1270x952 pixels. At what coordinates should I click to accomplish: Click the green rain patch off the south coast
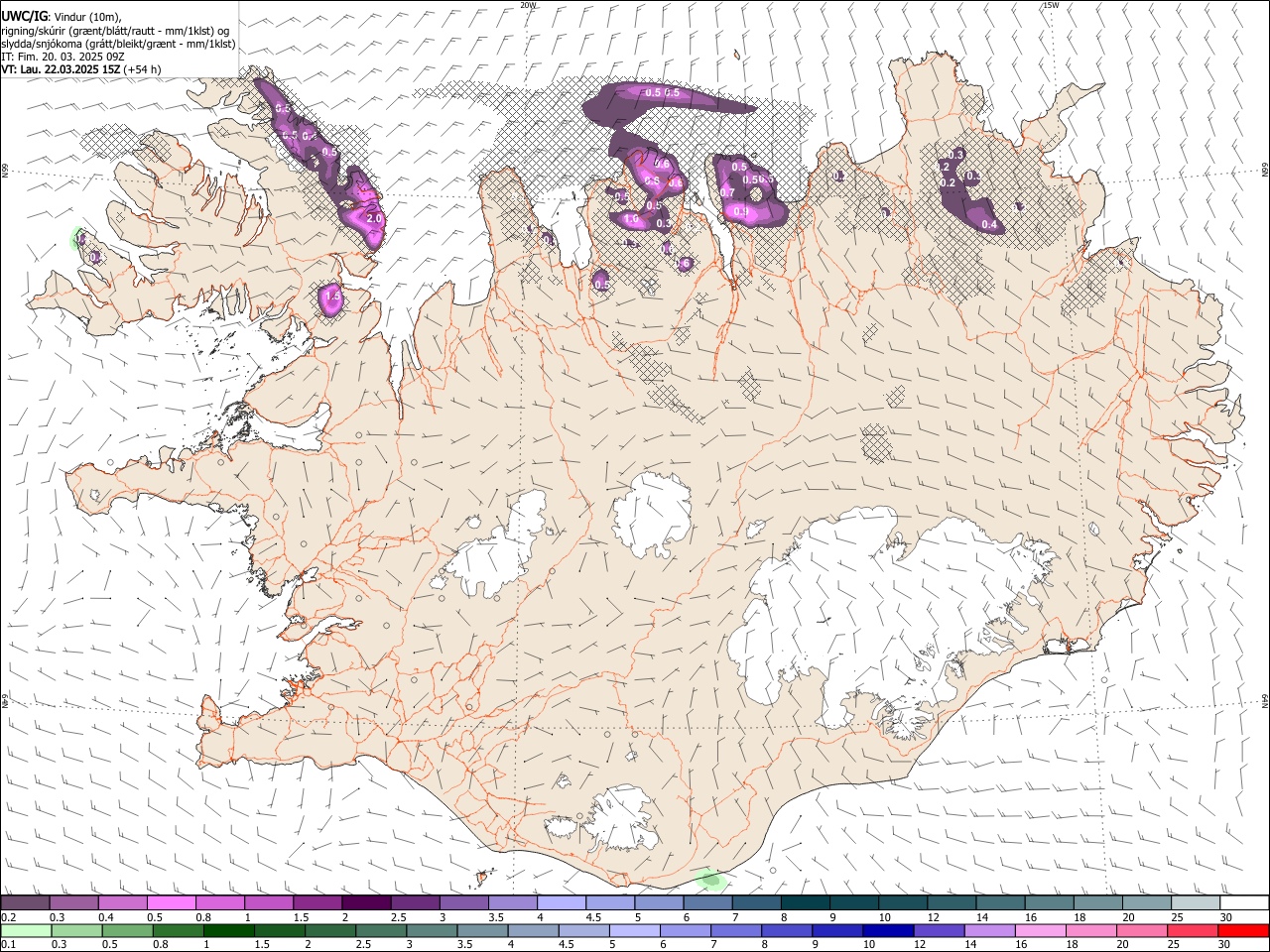[x=710, y=879]
